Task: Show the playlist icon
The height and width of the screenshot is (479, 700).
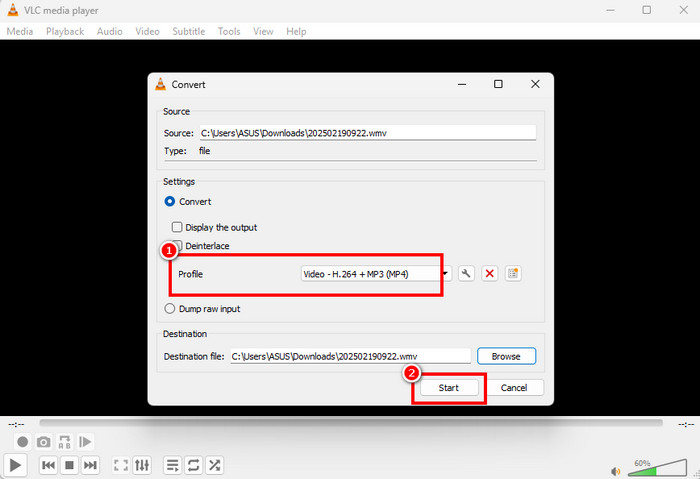Action: tap(172, 465)
